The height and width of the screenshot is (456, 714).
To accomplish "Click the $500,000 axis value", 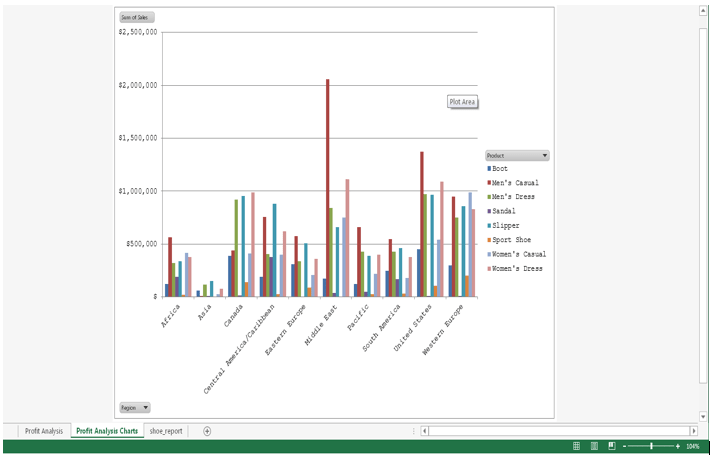I will 142,244.
